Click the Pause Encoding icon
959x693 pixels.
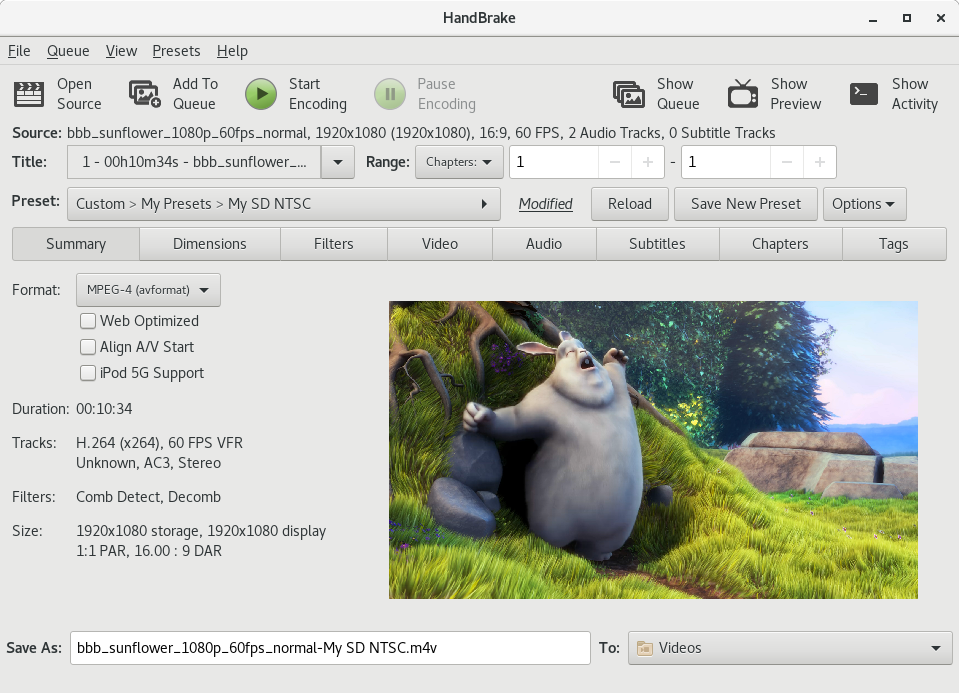[390, 94]
